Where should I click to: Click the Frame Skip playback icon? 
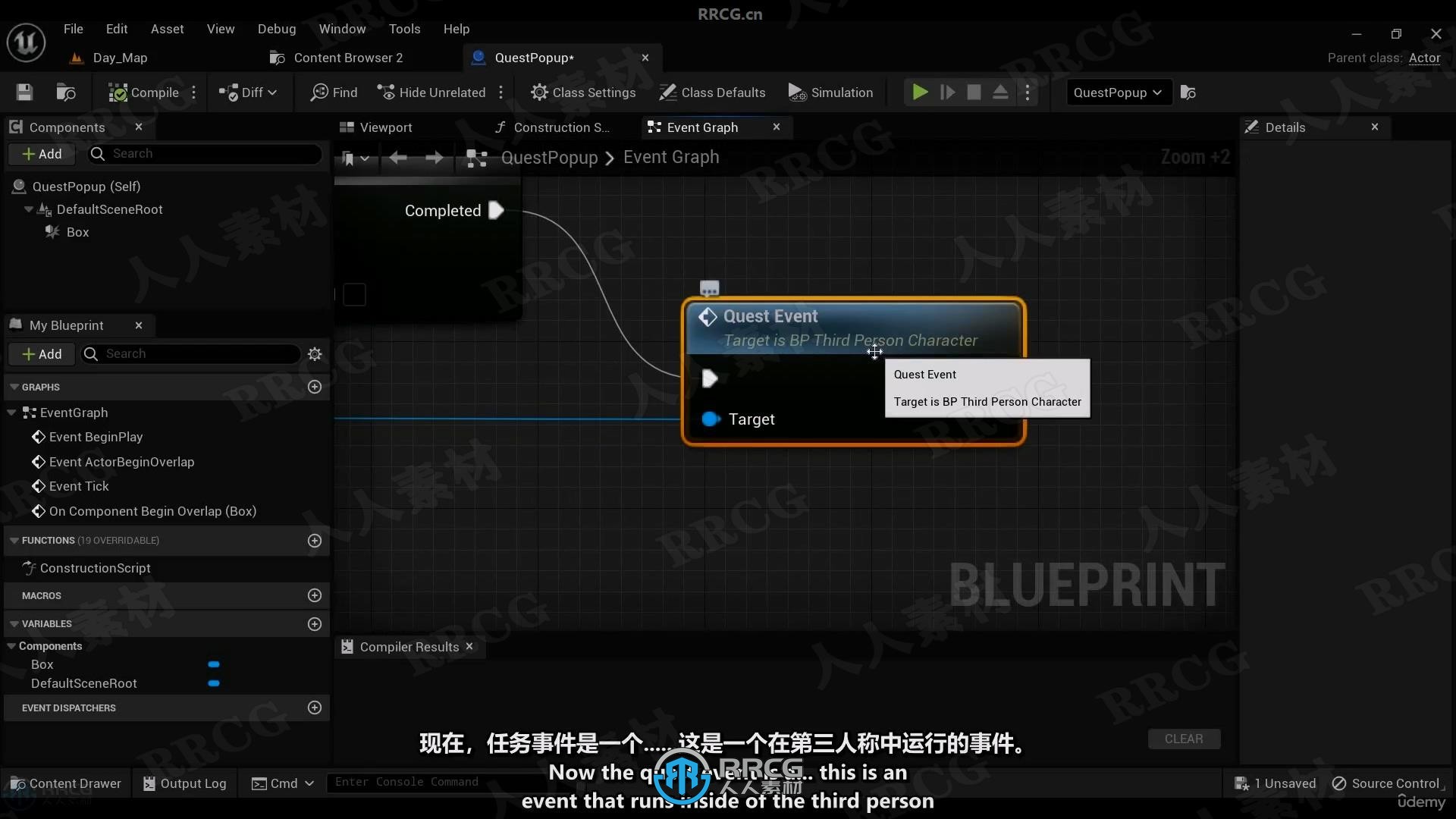[x=947, y=93]
